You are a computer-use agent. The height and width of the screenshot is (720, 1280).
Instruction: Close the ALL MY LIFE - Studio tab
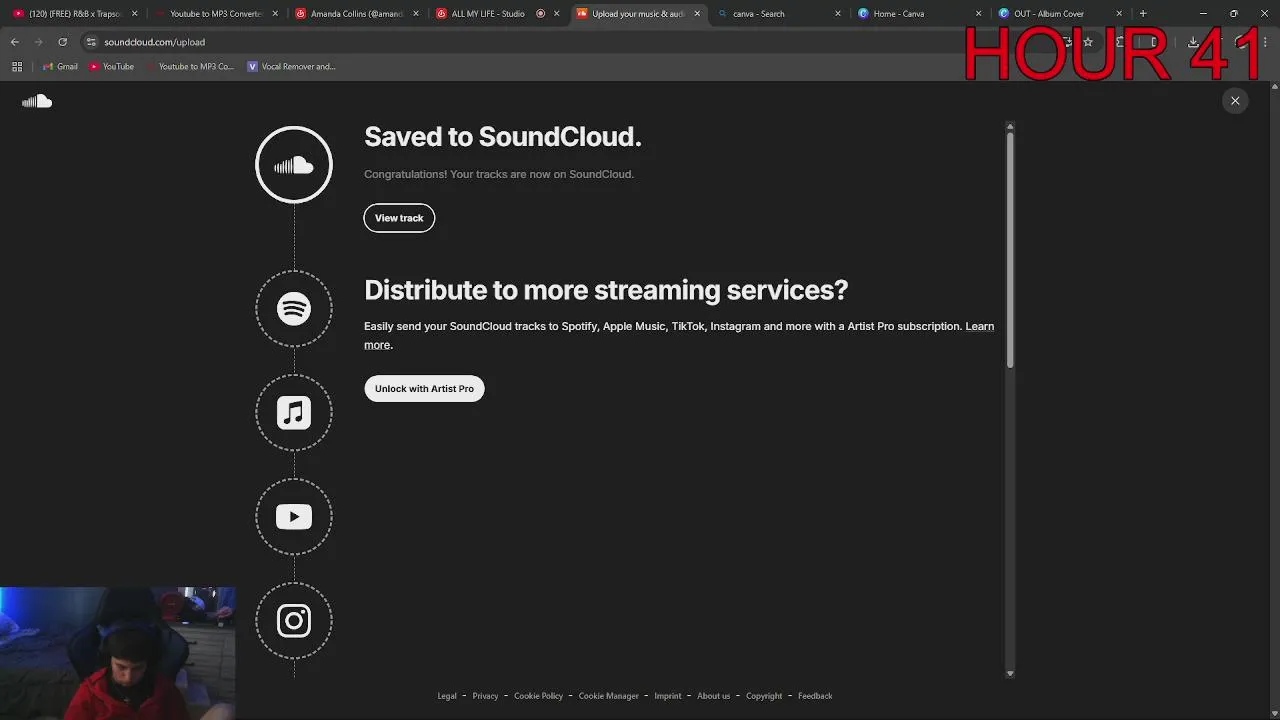point(556,14)
